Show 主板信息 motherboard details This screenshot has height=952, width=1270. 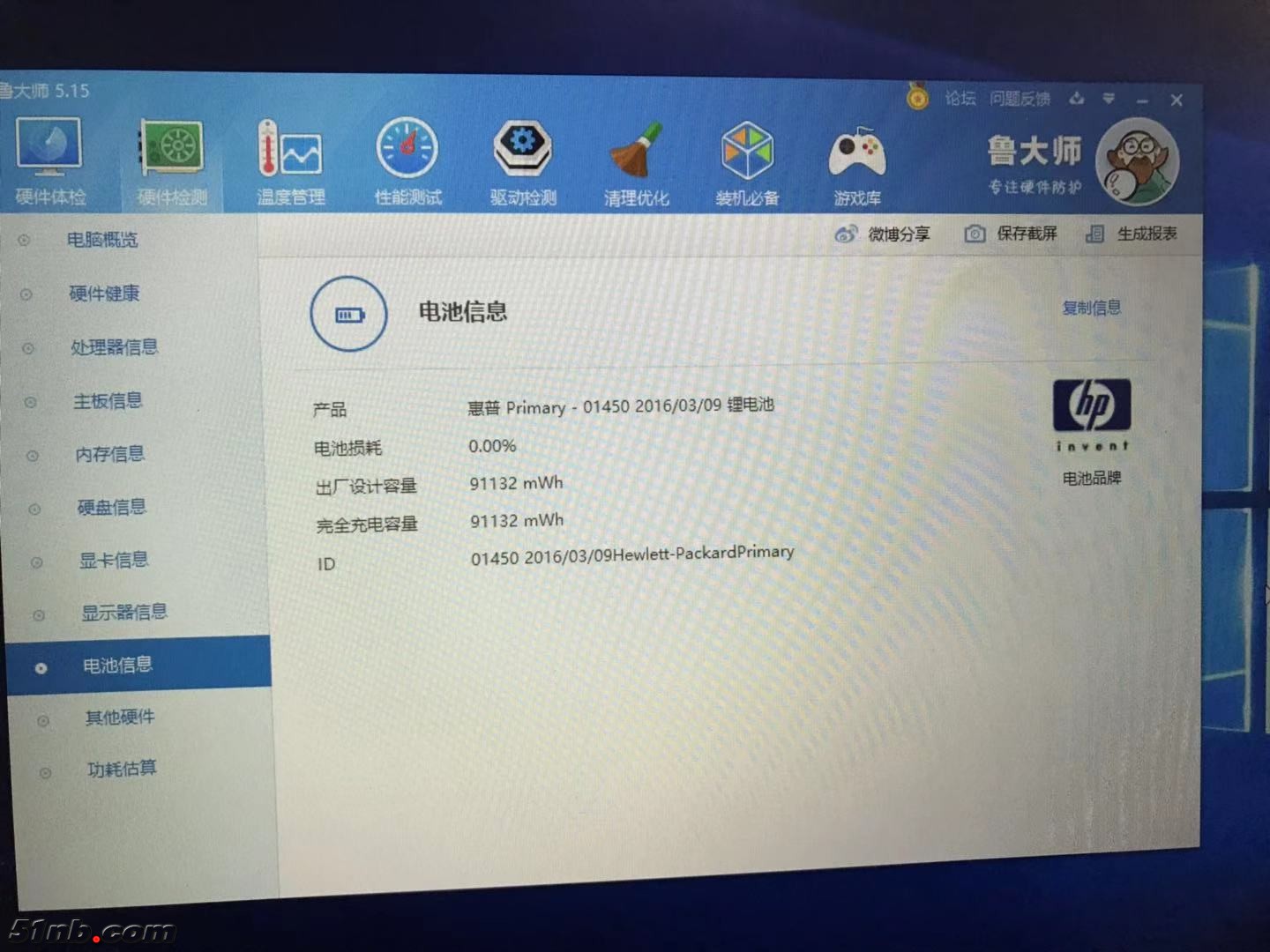click(108, 401)
